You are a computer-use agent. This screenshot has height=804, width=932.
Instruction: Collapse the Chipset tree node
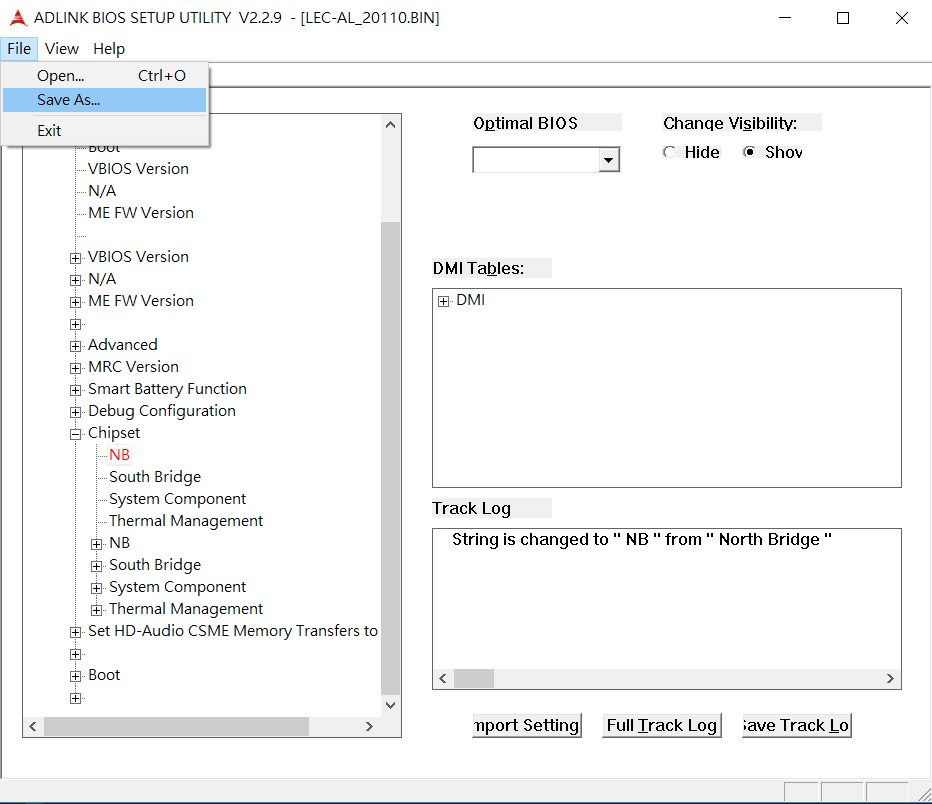(x=75, y=434)
